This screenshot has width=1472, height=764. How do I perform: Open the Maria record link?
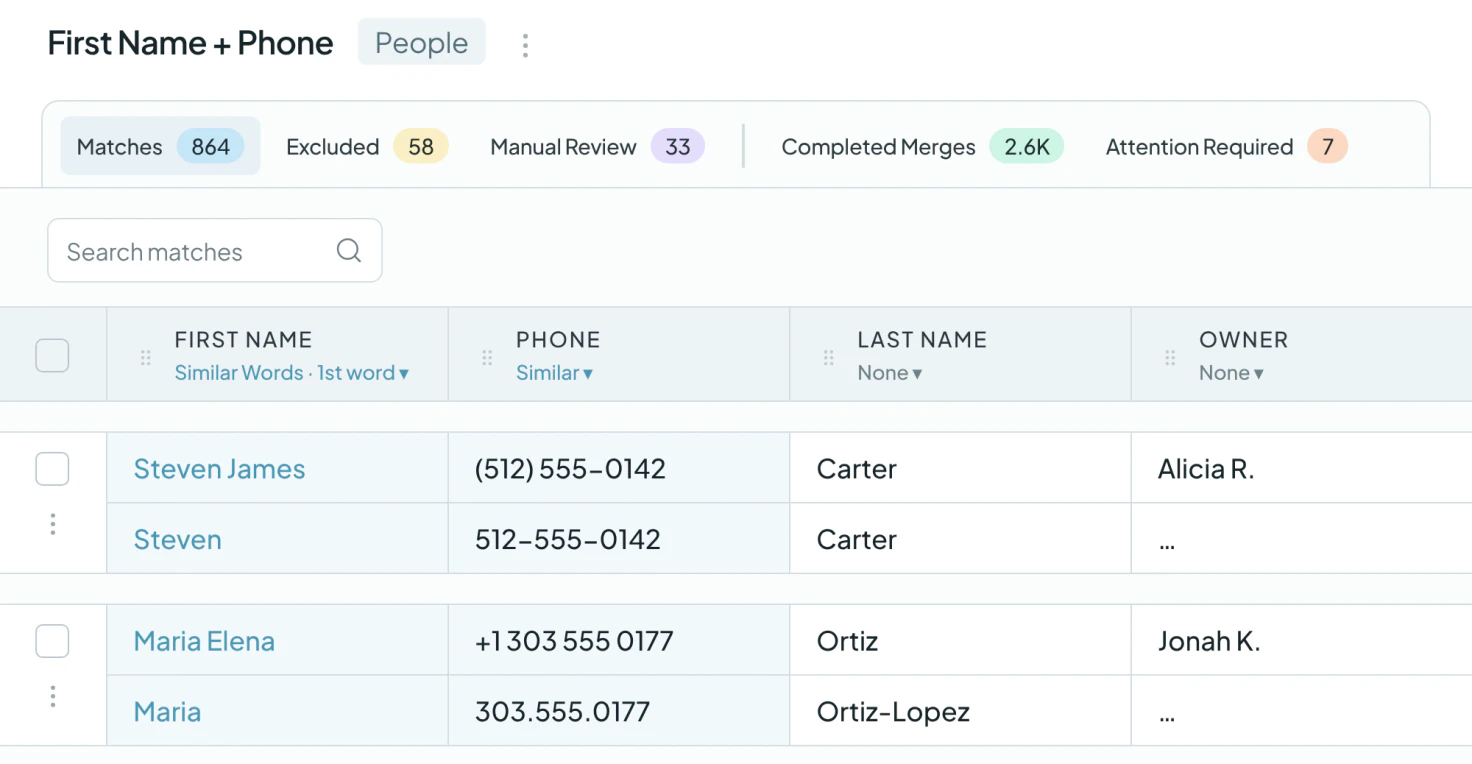[167, 712]
